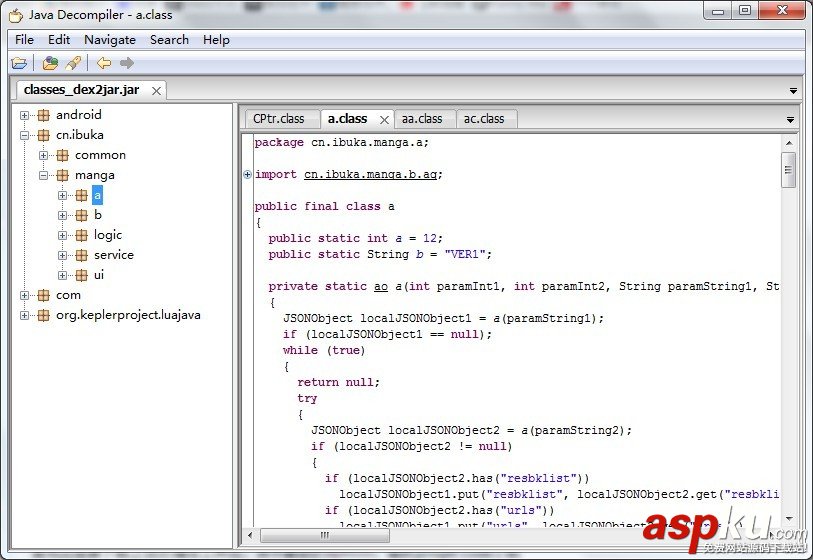Viewport: 813px width, 560px height.
Task: Expand the ui package node
Action: click(x=62, y=275)
